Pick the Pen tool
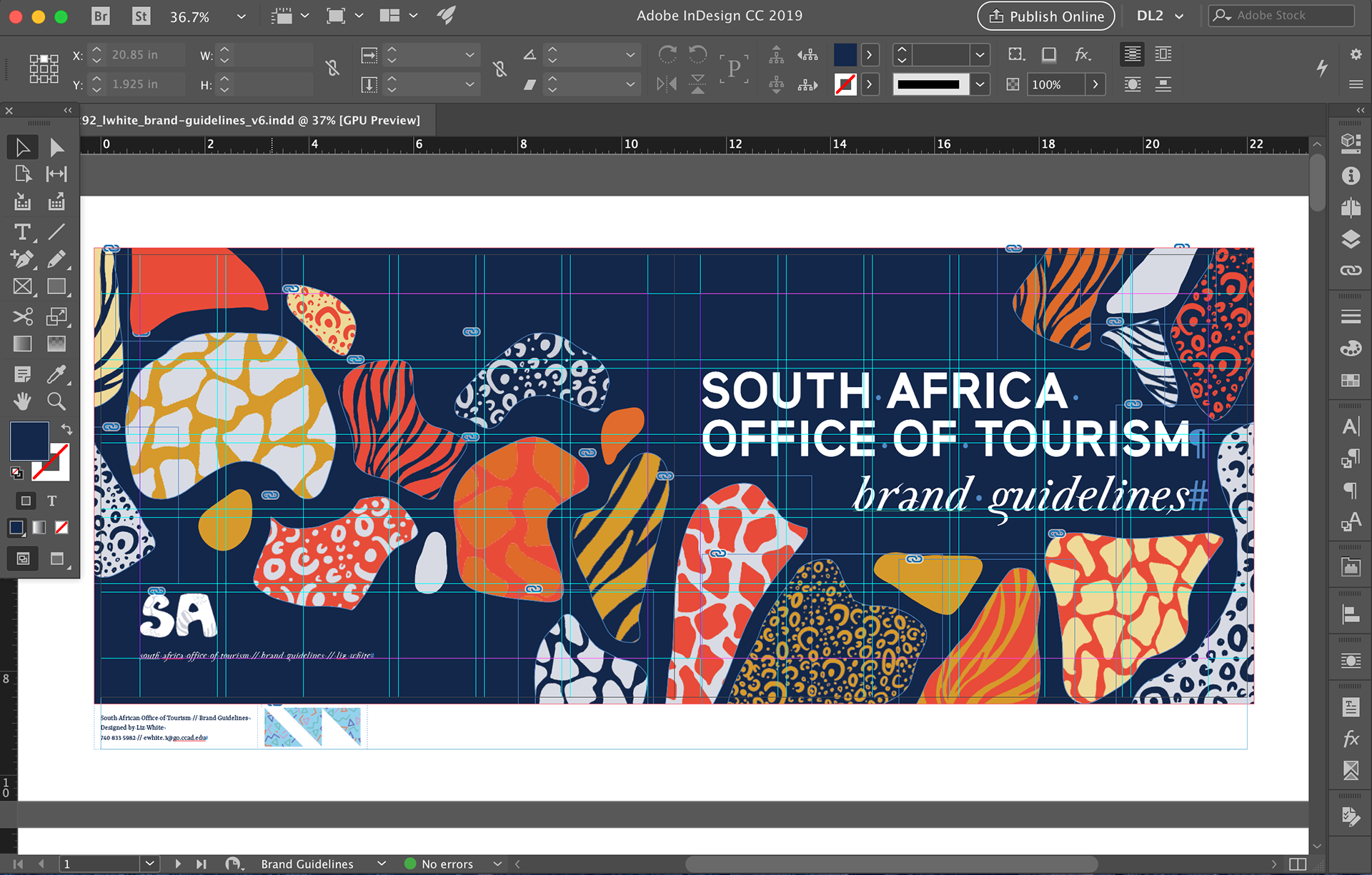 click(23, 259)
